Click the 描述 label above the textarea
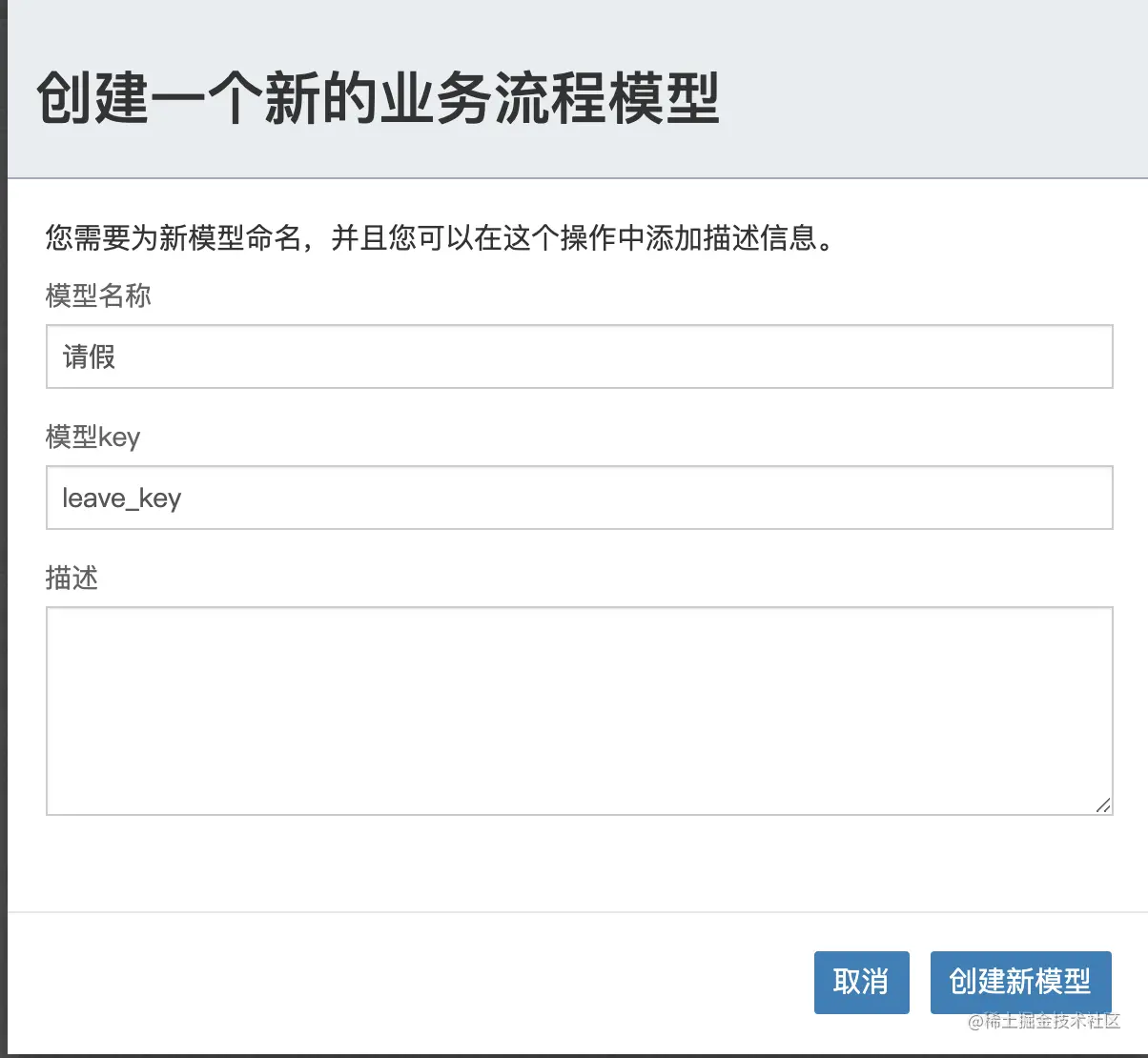 coord(71,578)
